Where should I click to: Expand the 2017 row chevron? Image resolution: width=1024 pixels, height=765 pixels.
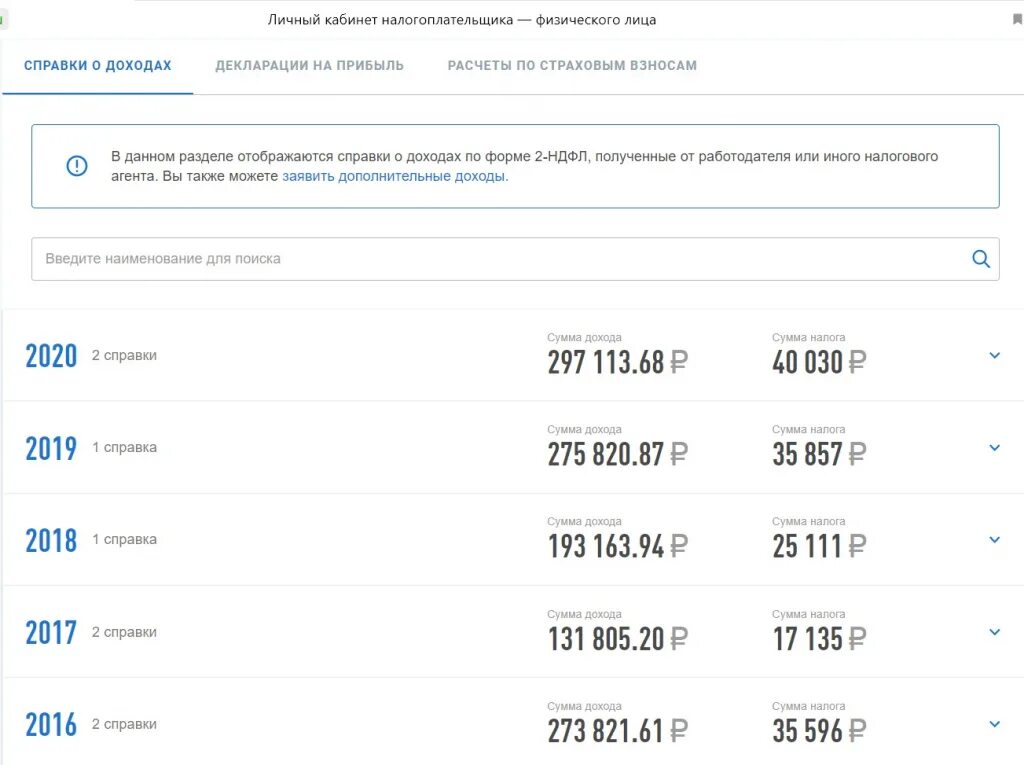[995, 632]
